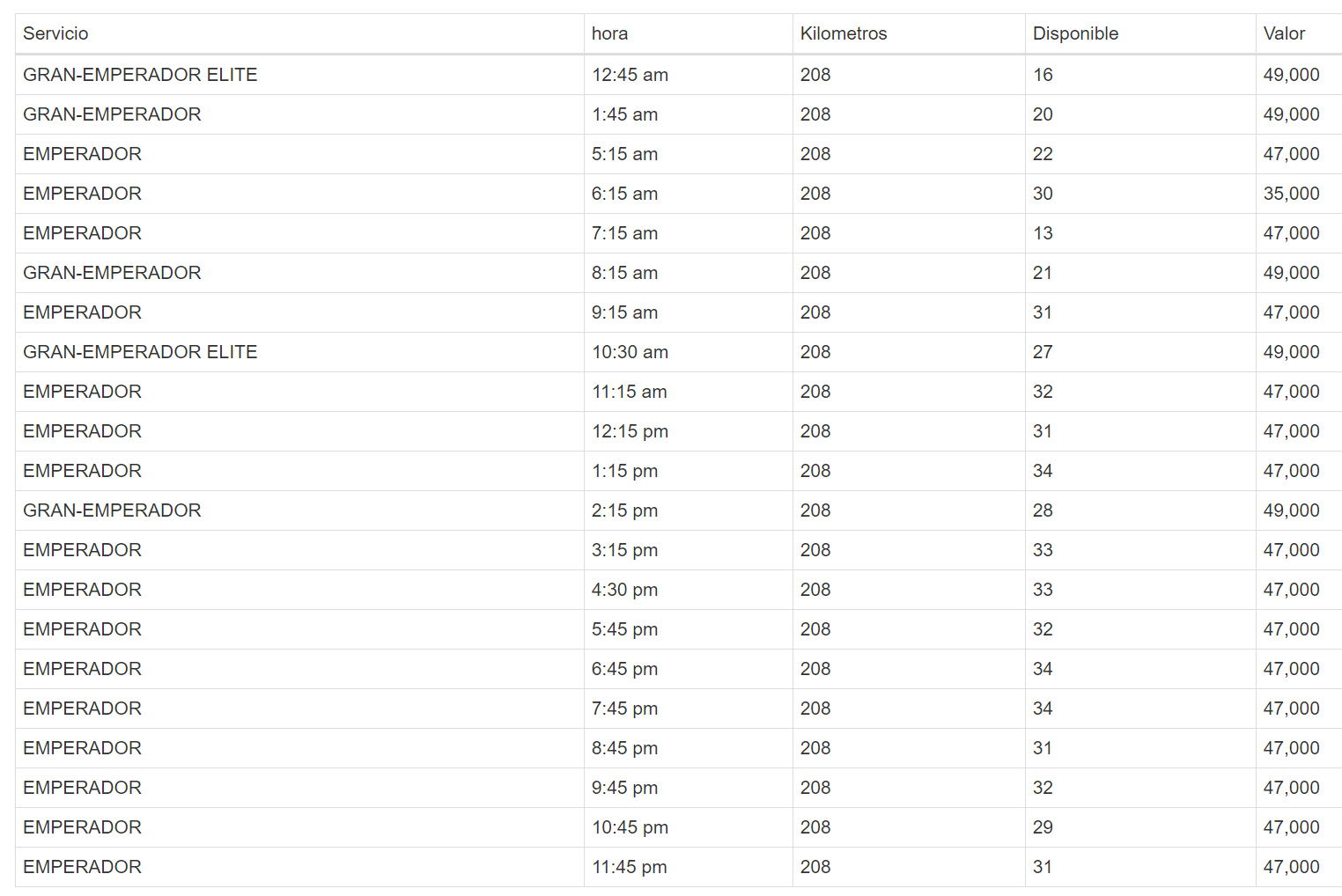Click the 9:45 pm departure time
1342x896 pixels.
click(x=624, y=788)
